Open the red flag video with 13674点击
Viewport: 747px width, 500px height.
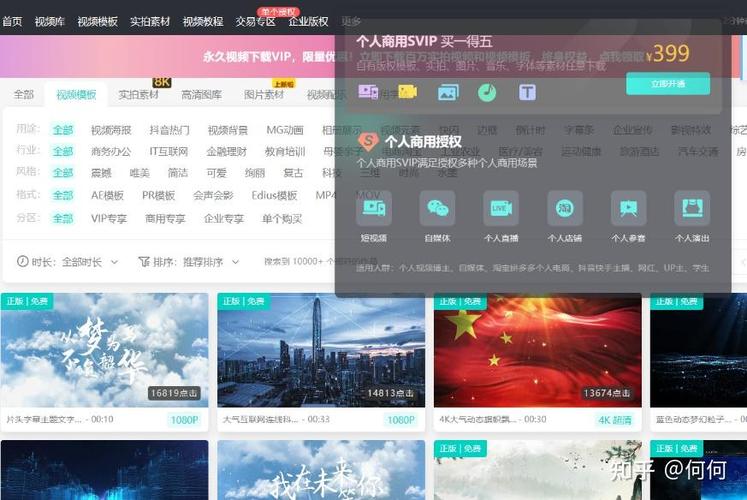tap(537, 350)
